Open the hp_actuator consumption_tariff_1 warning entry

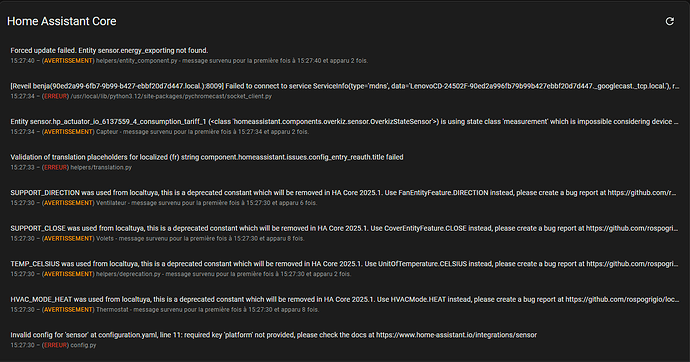tap(345, 127)
